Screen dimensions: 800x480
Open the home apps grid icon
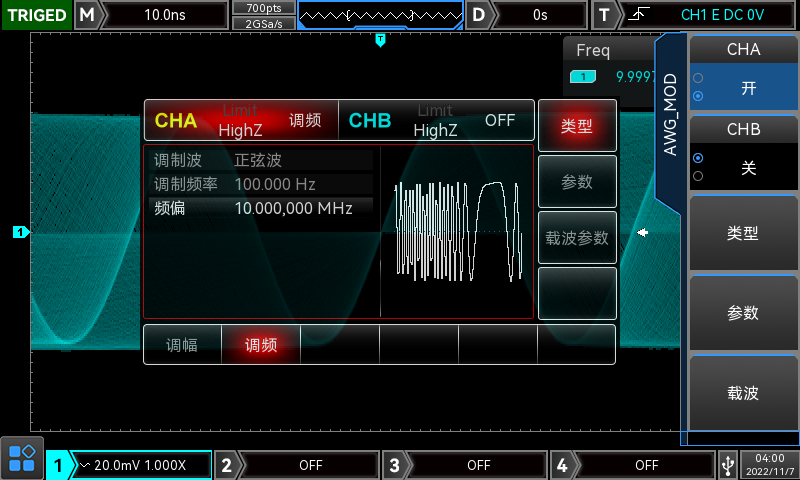click(x=21, y=459)
